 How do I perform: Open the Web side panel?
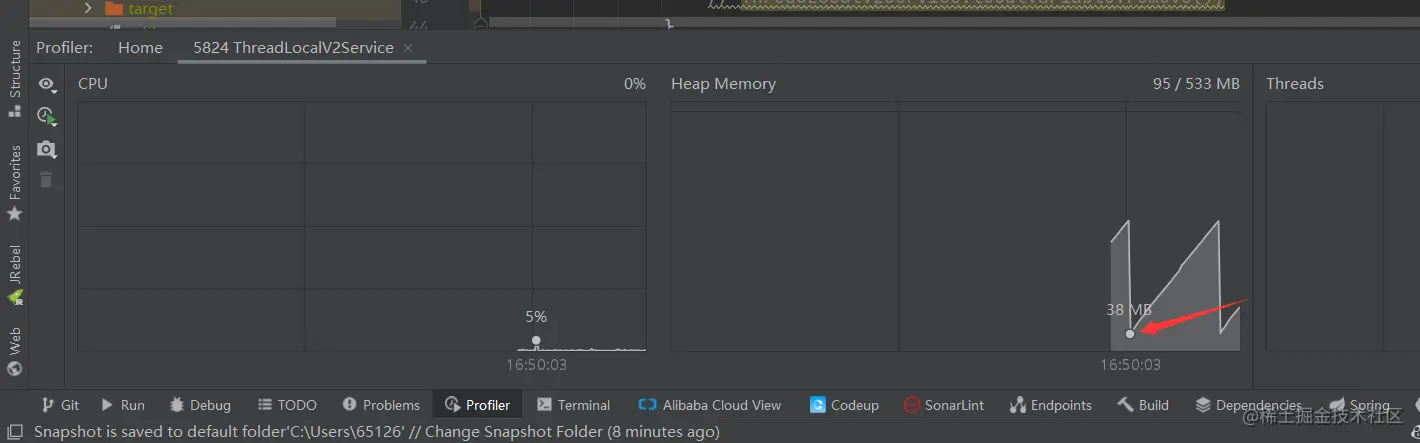click(15, 351)
